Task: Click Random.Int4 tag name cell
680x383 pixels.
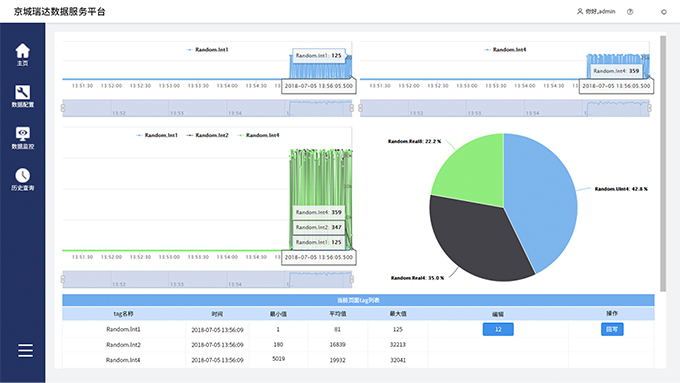Action: [x=123, y=360]
